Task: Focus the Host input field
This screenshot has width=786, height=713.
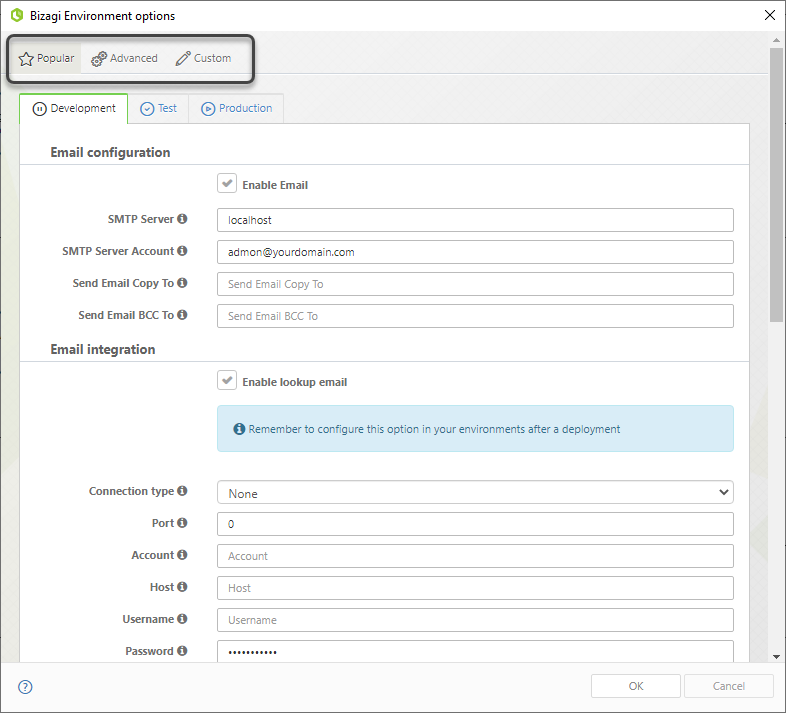Action: tap(475, 588)
